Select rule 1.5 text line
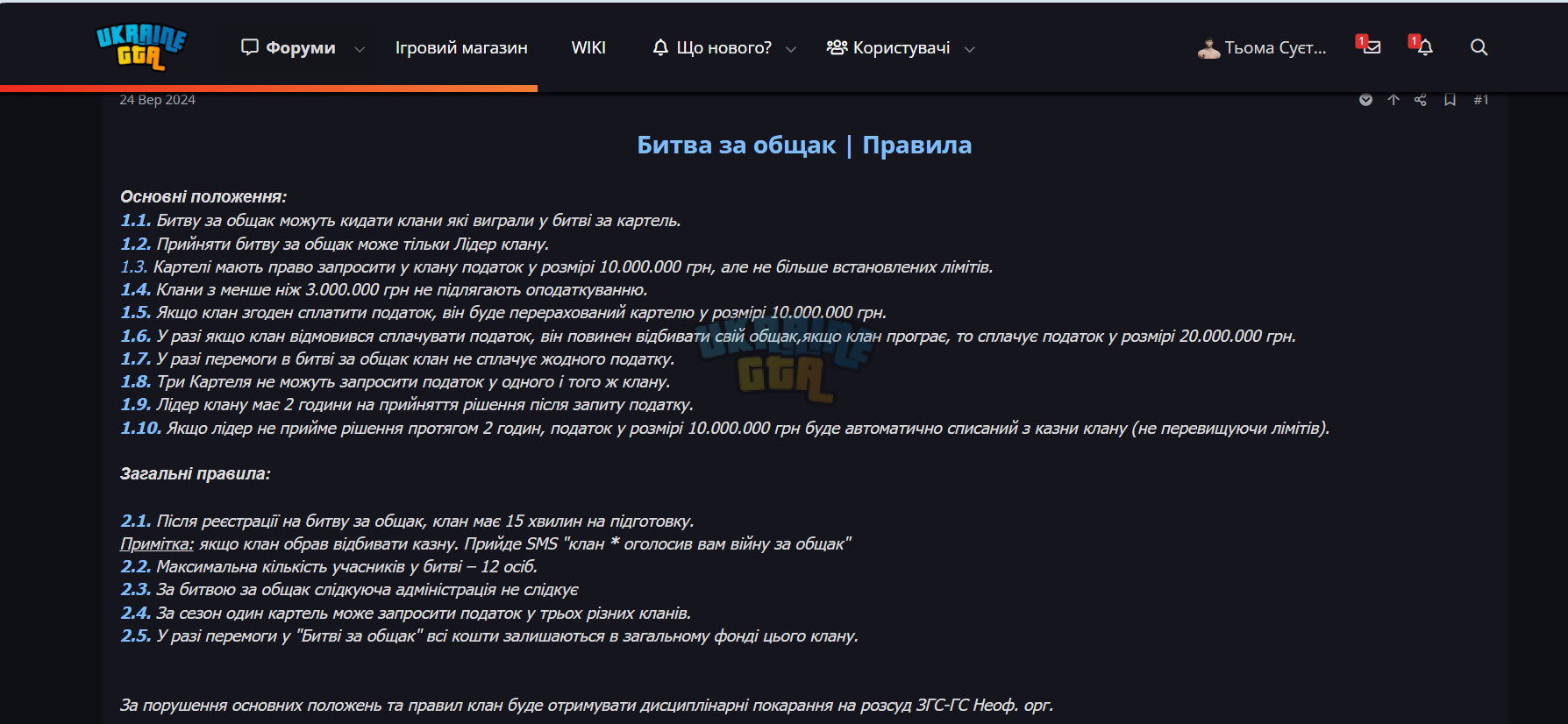Viewport: 1568px width, 724px height. click(x=503, y=313)
